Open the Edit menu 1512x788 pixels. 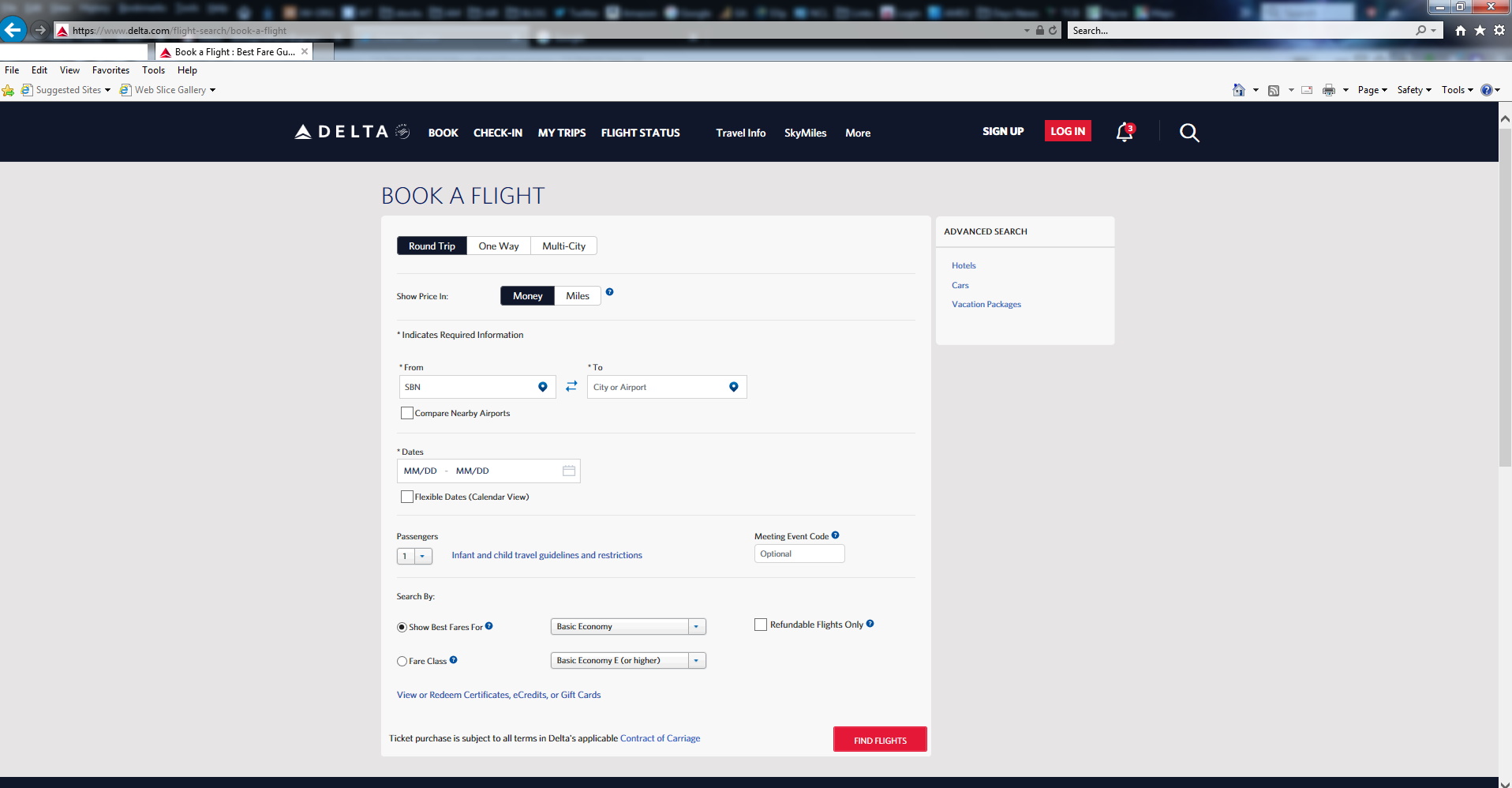pyautogui.click(x=39, y=70)
